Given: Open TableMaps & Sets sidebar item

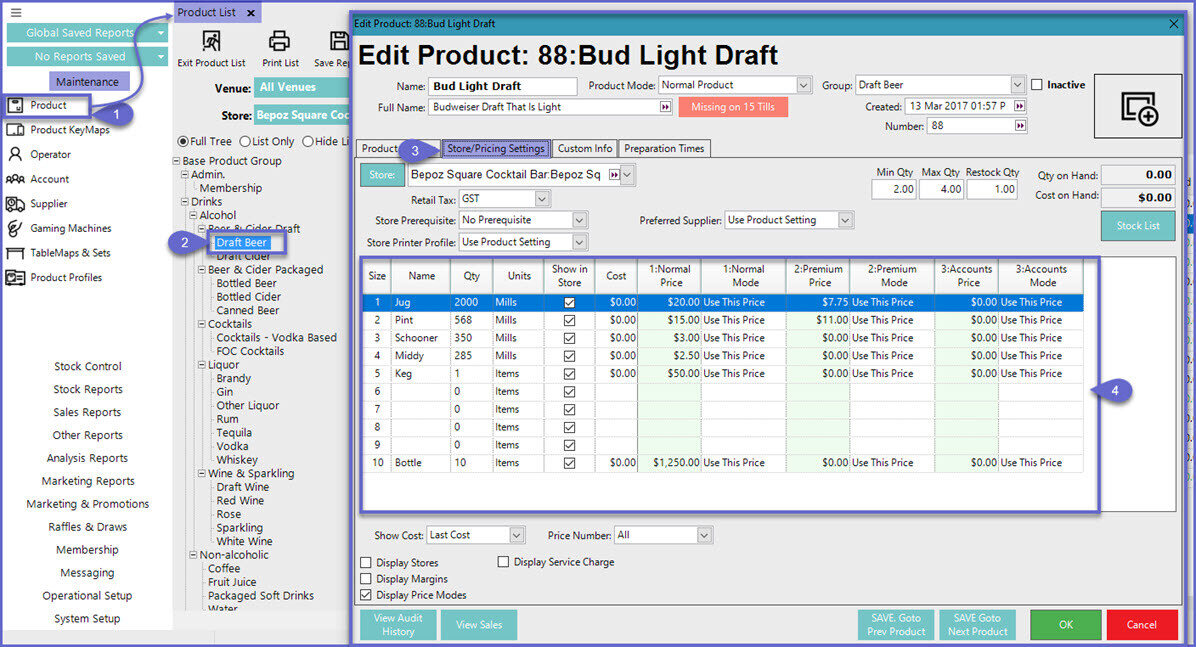Looking at the screenshot, I should [x=70, y=253].
